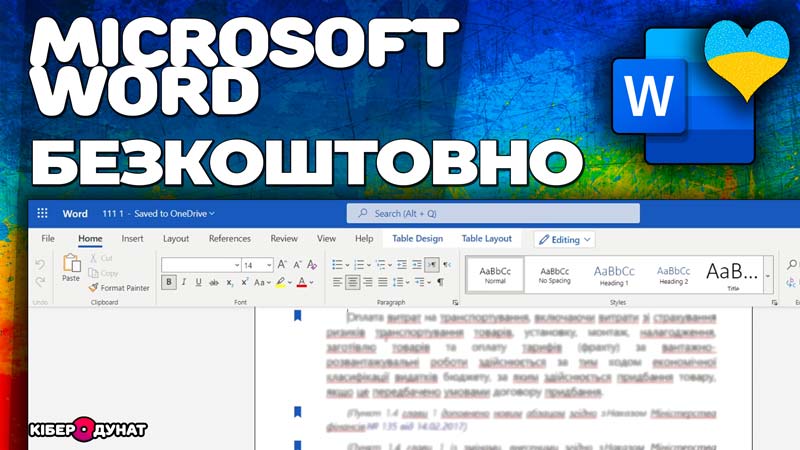
Task: Apply the yellow highlight color
Action: 280,282
